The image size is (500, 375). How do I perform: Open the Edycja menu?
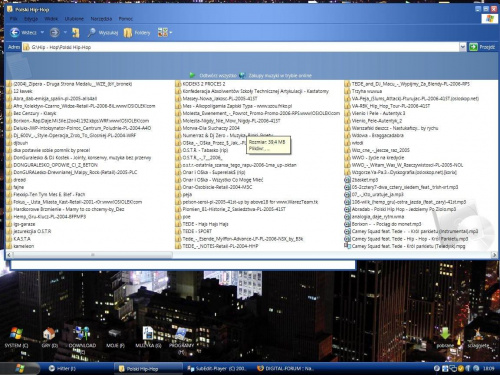coord(31,19)
